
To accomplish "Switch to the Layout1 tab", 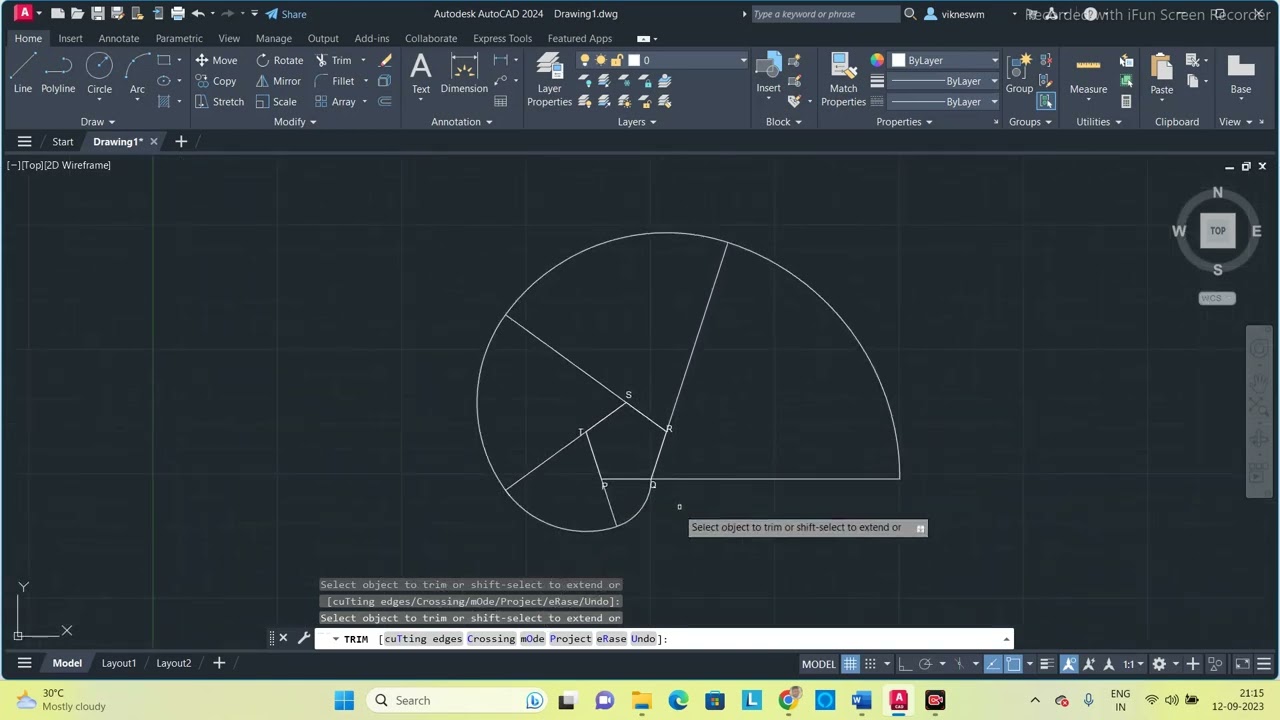I will click(119, 663).
